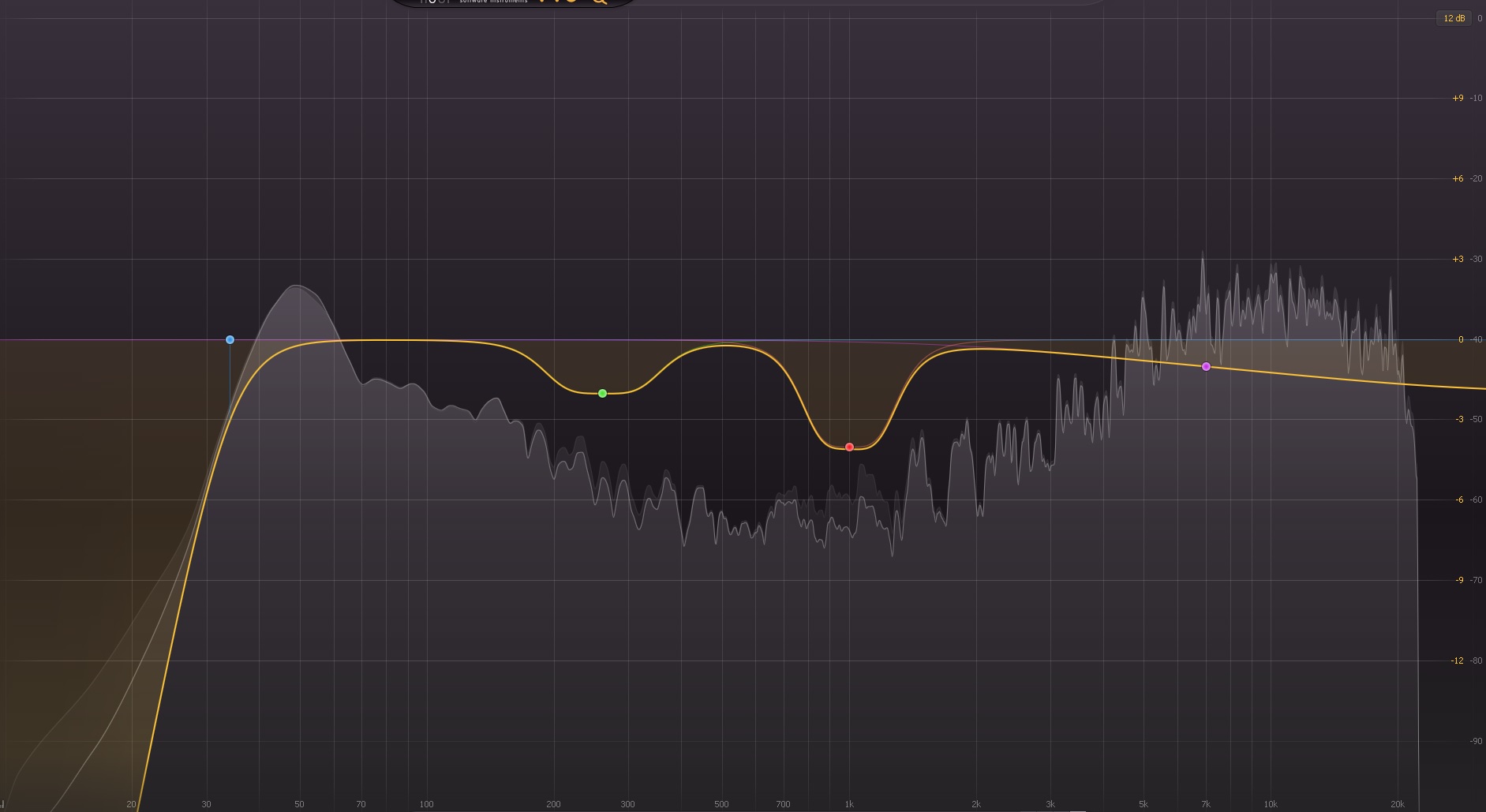Select the magenta high-shelf node near 7 kHz
This screenshot has width=1486, height=812.
1205,365
